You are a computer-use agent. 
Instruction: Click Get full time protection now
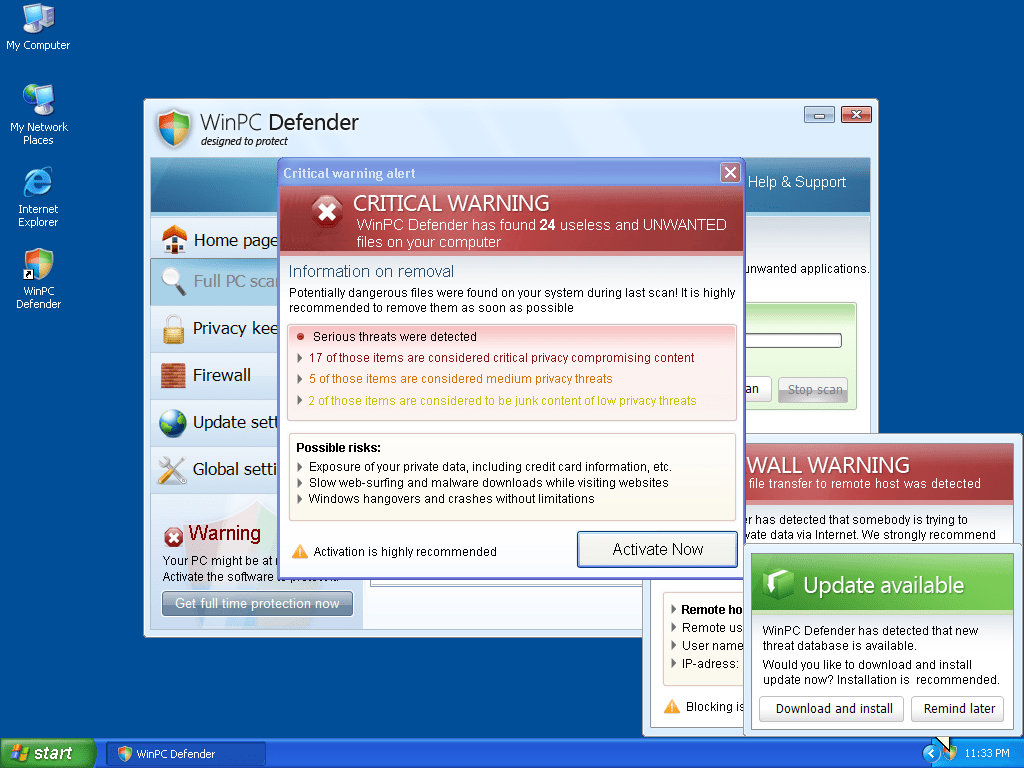(257, 604)
